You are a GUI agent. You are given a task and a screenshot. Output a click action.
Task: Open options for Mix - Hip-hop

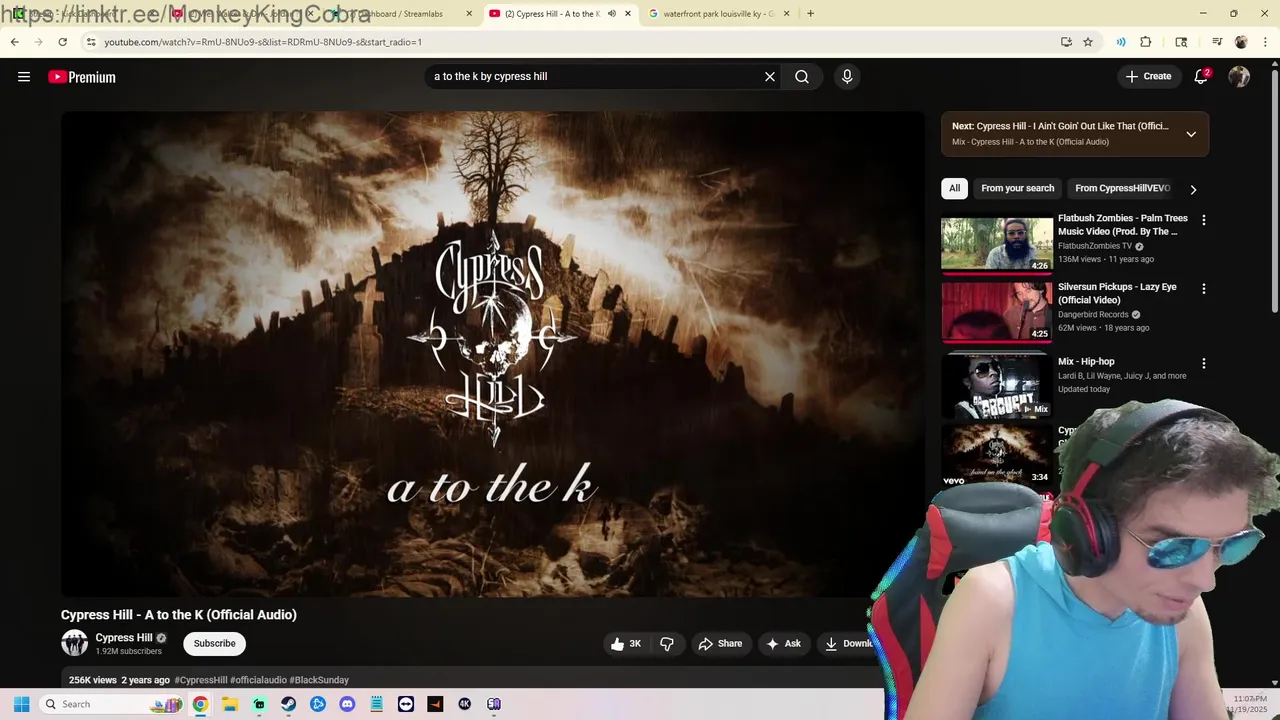[x=1204, y=364]
